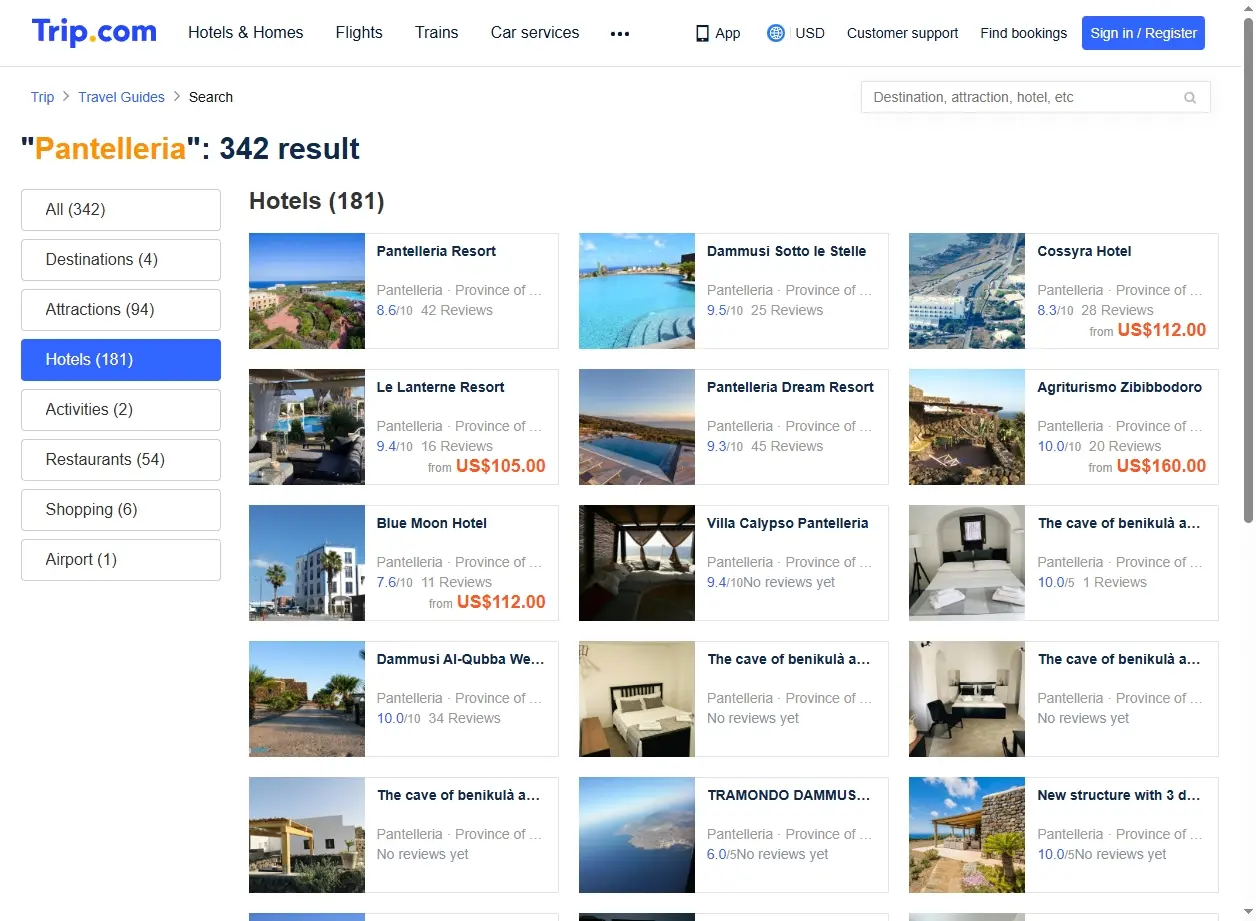Click the page vertical scrollbar
This screenshot has width=1256, height=921.
(x=1248, y=270)
